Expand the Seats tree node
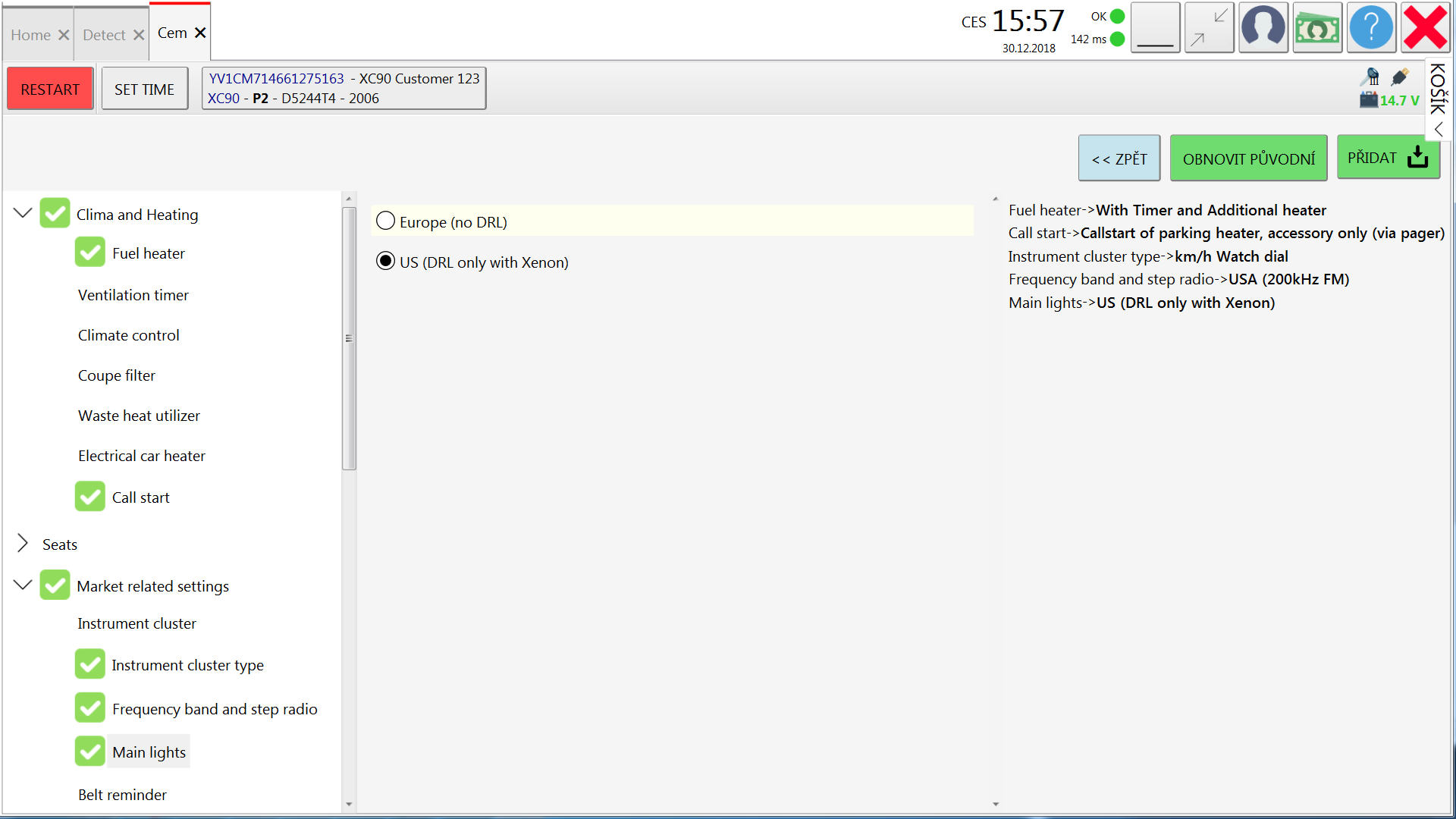The image size is (1456, 819). pos(23,543)
